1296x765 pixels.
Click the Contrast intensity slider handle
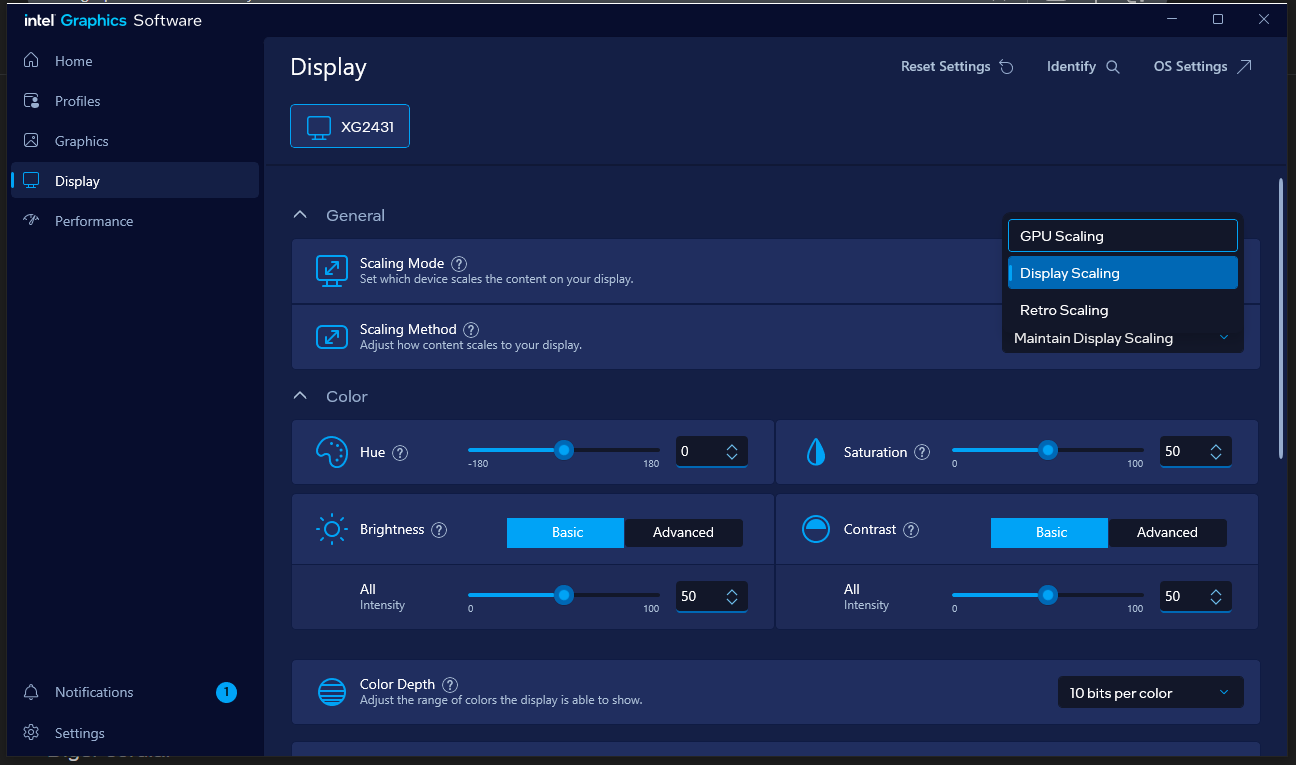(1048, 596)
